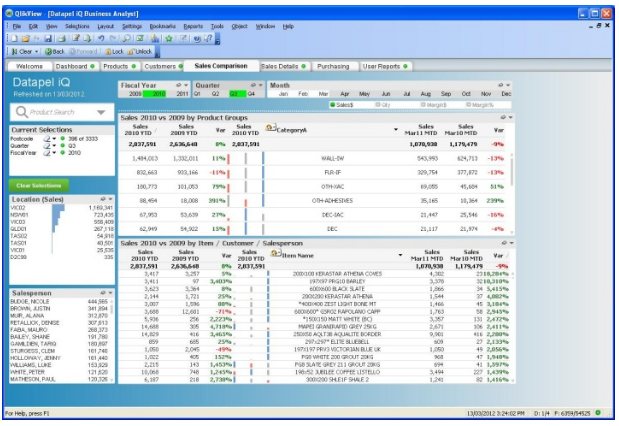
Task: Click the clear icon in Salesperson header
Action: [x=103, y=293]
